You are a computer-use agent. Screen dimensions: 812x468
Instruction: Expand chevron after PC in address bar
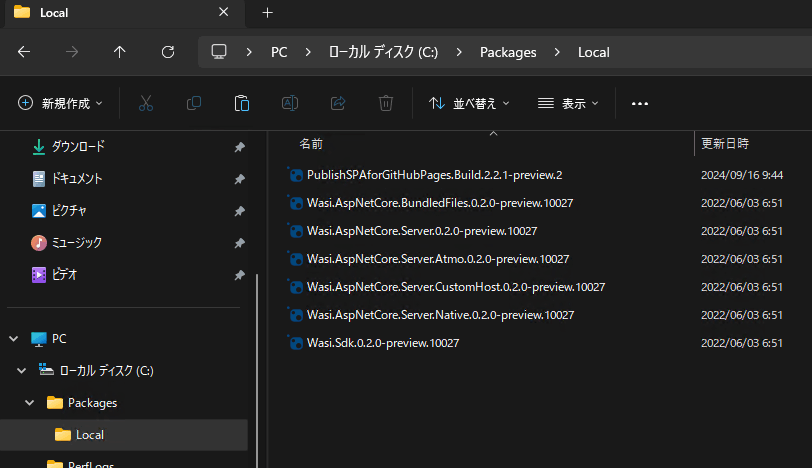[308, 52]
